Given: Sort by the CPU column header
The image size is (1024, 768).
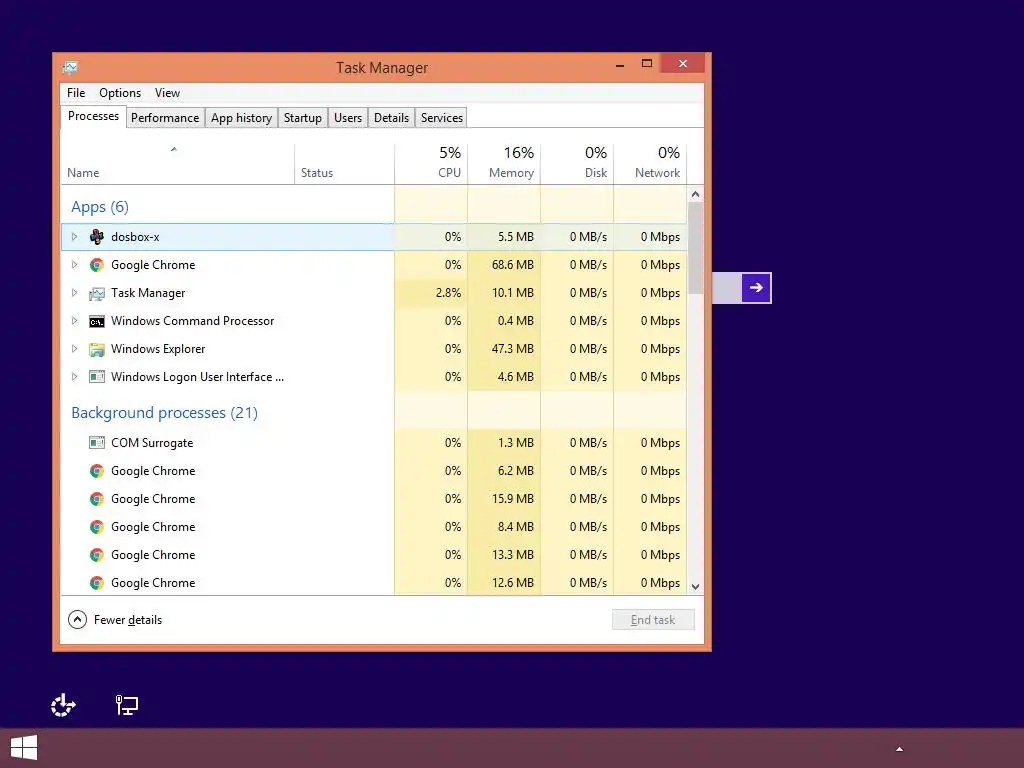Looking at the screenshot, I should (431, 163).
